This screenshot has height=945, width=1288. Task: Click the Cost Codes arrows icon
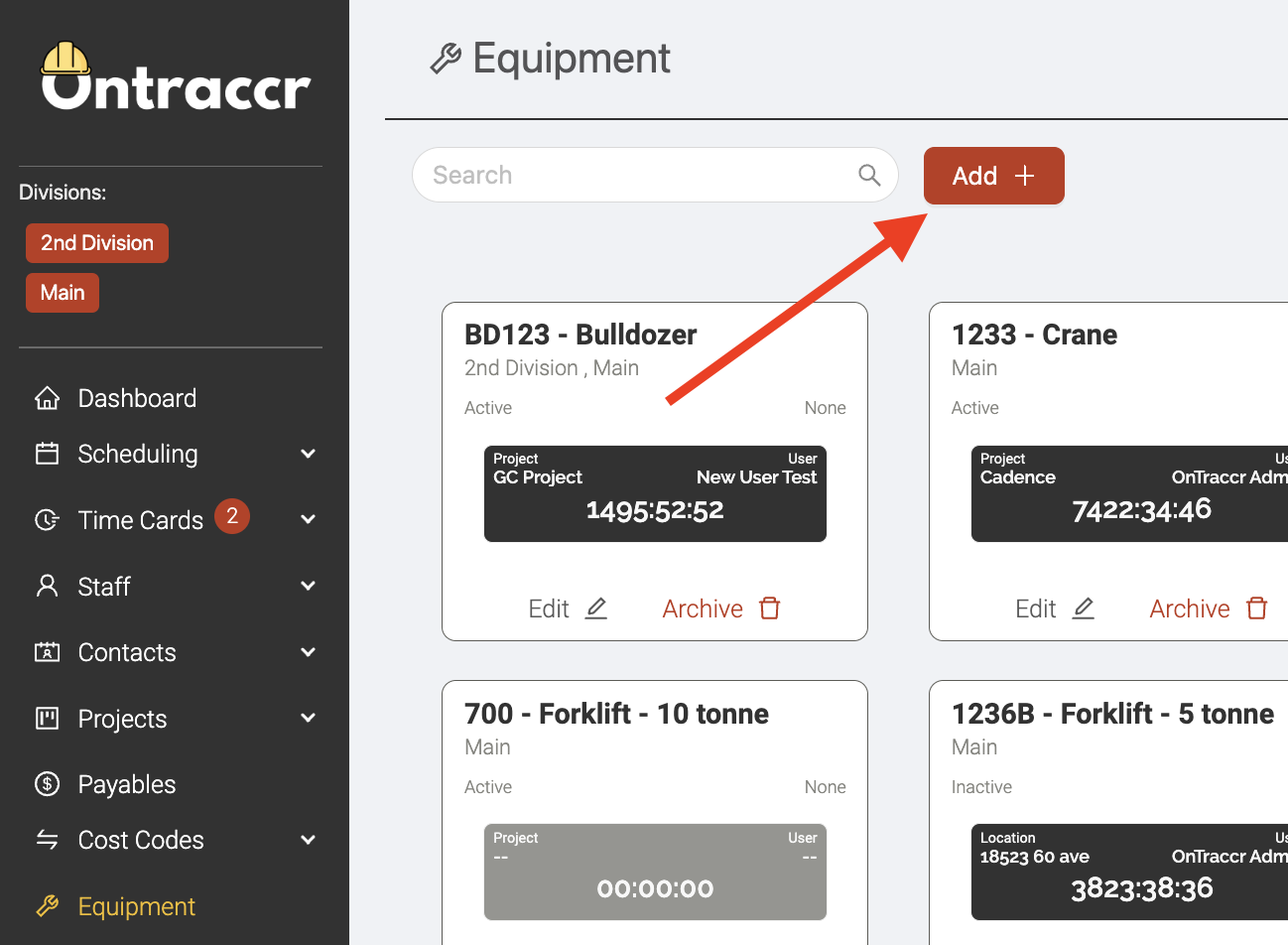click(x=47, y=840)
